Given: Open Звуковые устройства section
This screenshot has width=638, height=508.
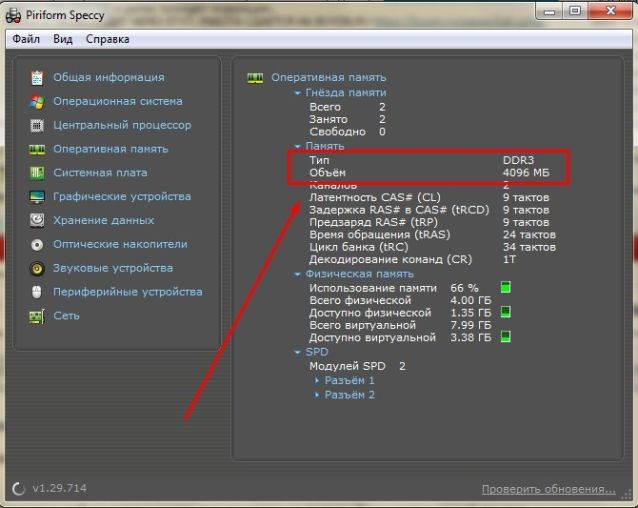Looking at the screenshot, I should (113, 268).
